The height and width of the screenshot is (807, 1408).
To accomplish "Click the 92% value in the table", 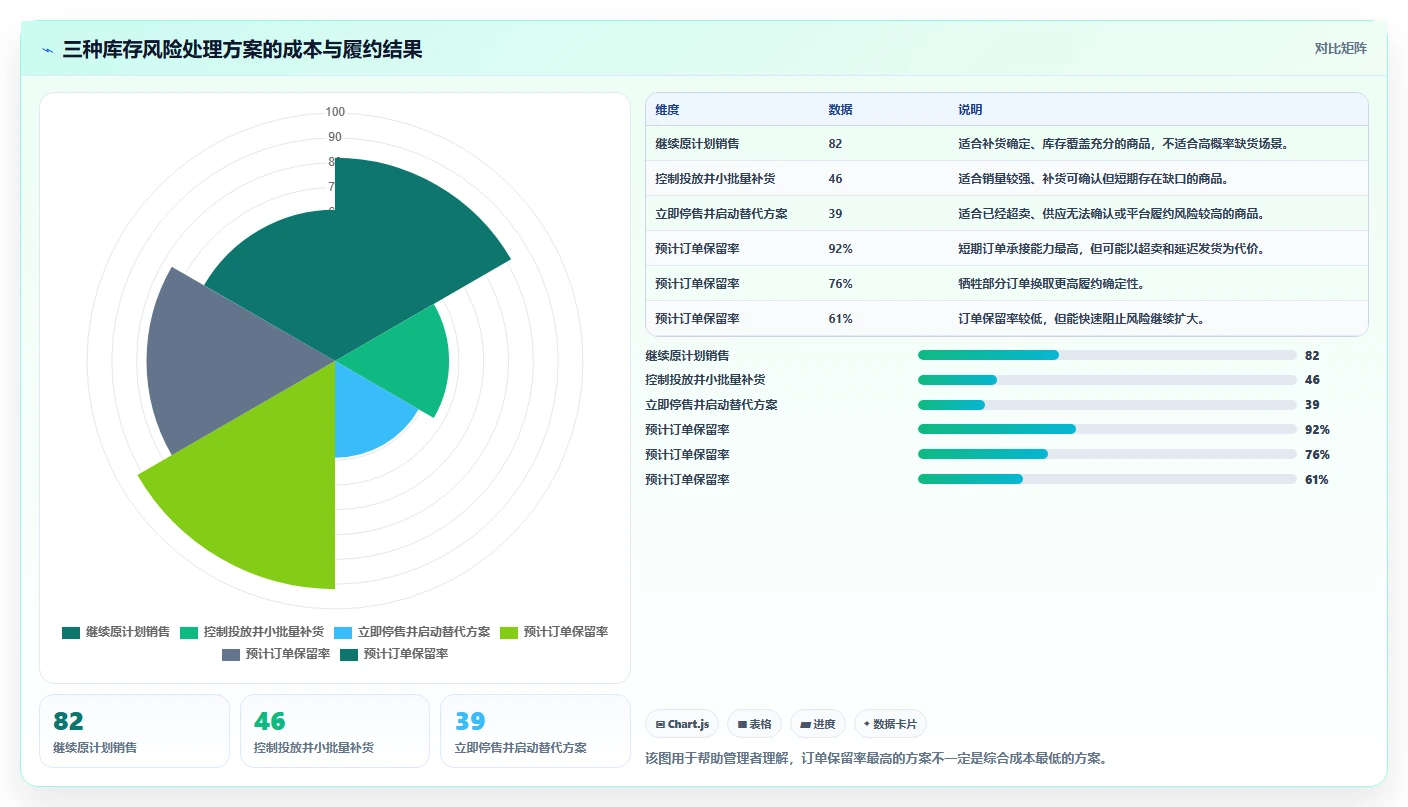I will tap(841, 249).
